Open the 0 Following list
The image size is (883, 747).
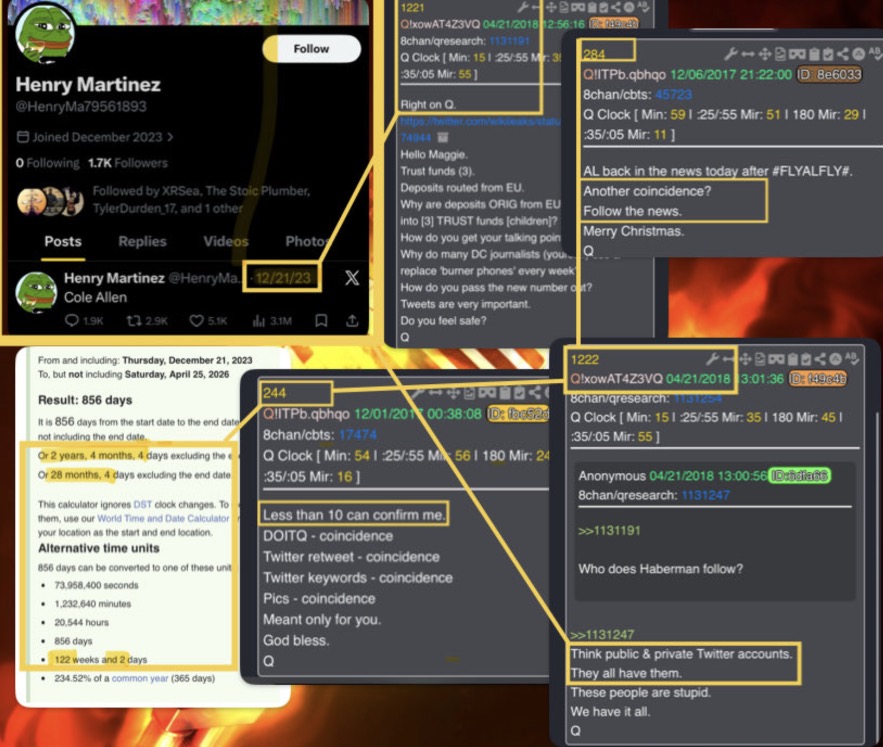47,163
